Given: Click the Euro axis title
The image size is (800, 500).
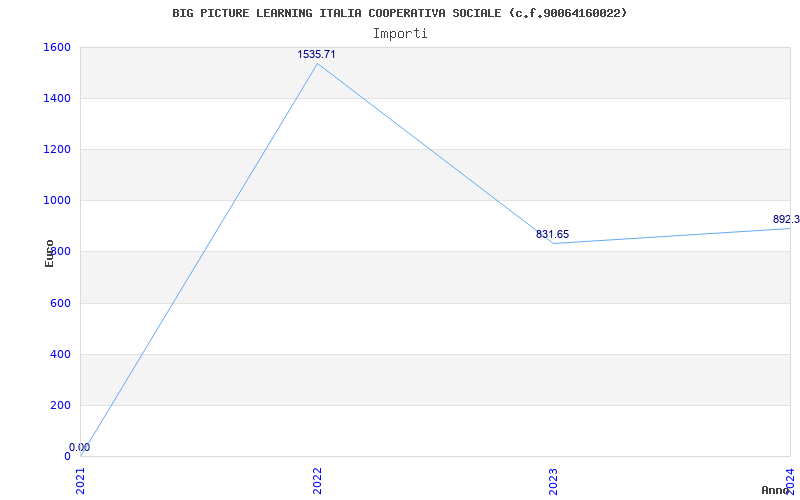Looking at the screenshot, I should pyautogui.click(x=49, y=253).
